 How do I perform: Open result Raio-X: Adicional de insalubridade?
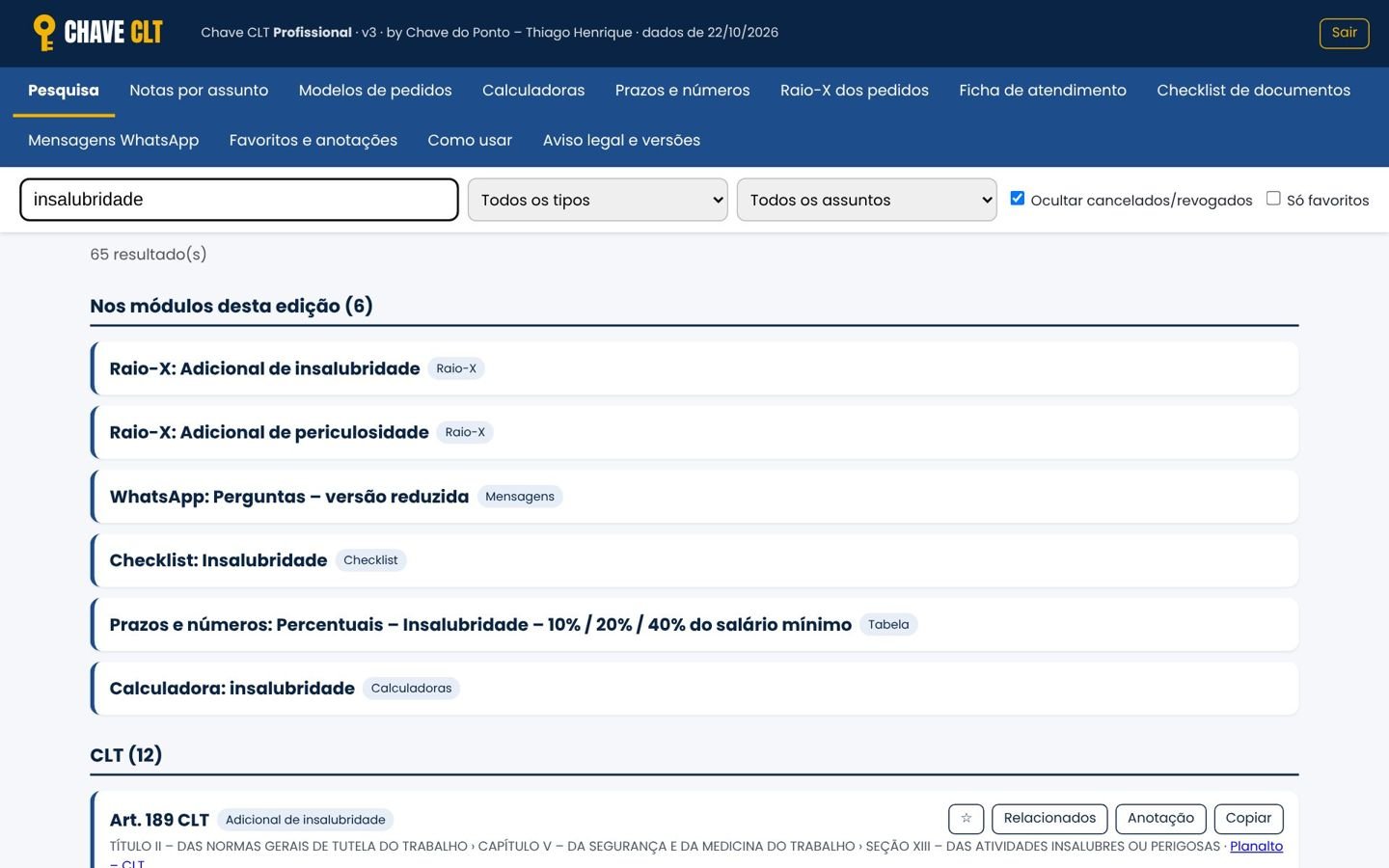(x=694, y=368)
